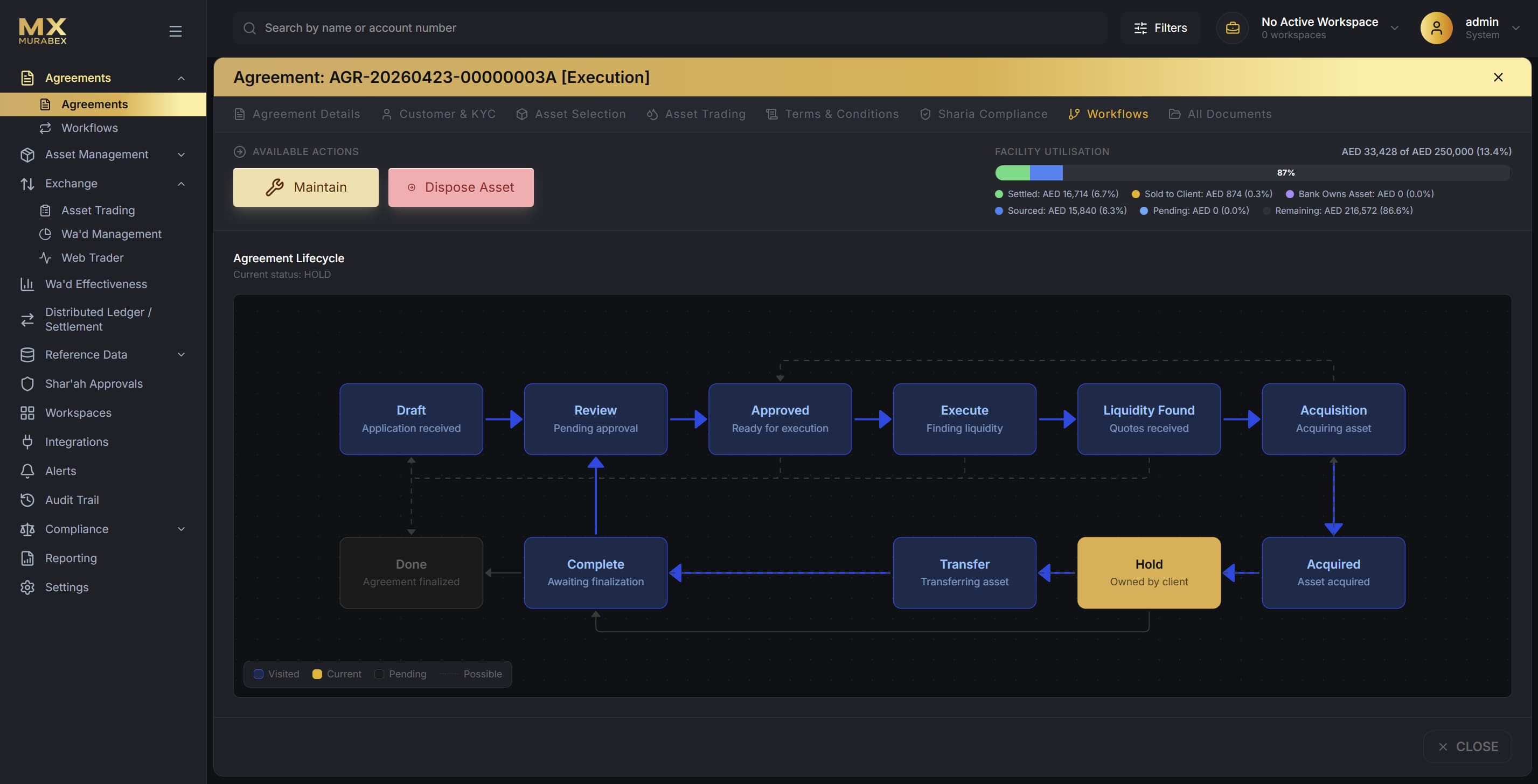
Task: Open the Asset Selection tab
Action: click(x=571, y=114)
